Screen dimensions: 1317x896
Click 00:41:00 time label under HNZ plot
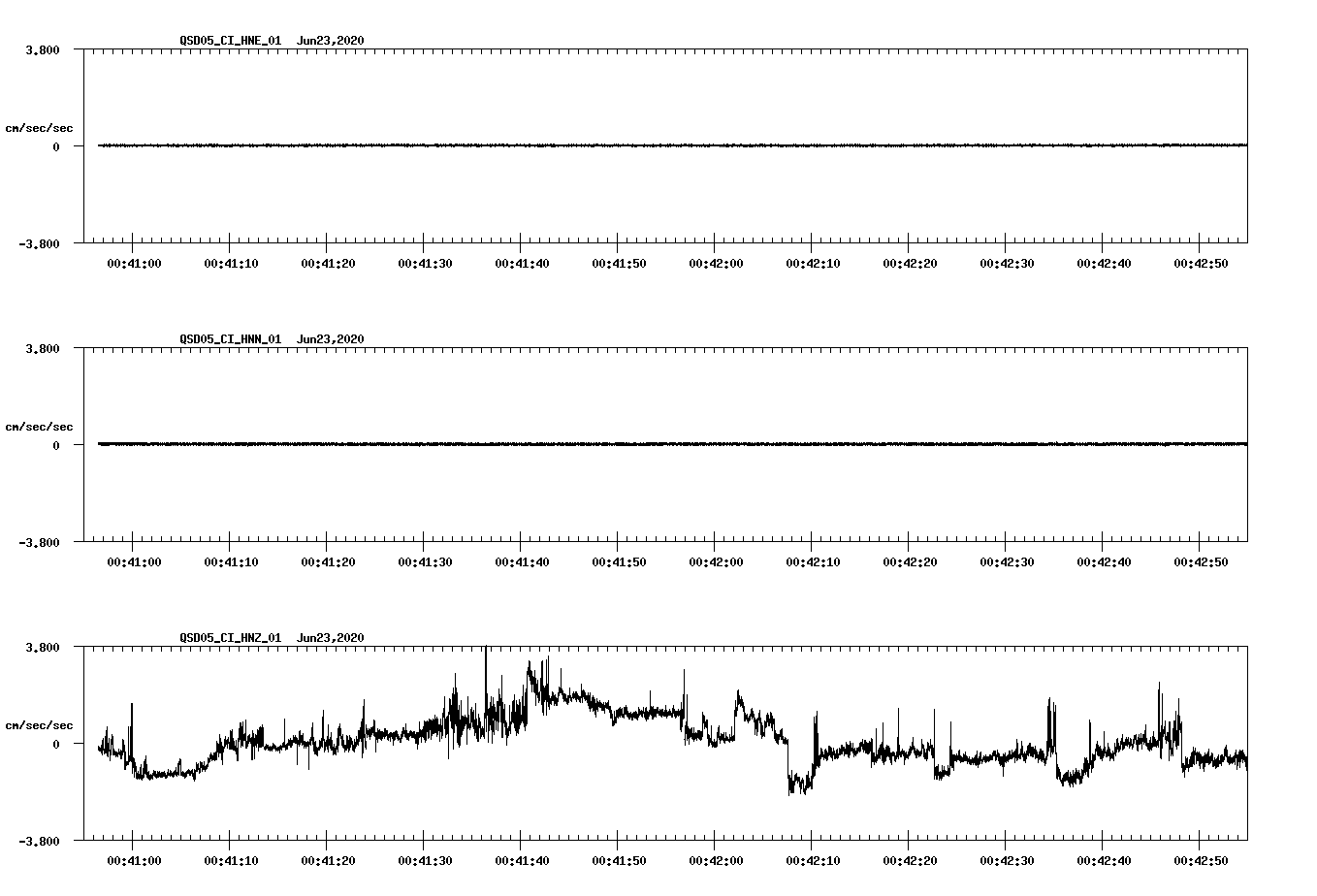(134, 860)
